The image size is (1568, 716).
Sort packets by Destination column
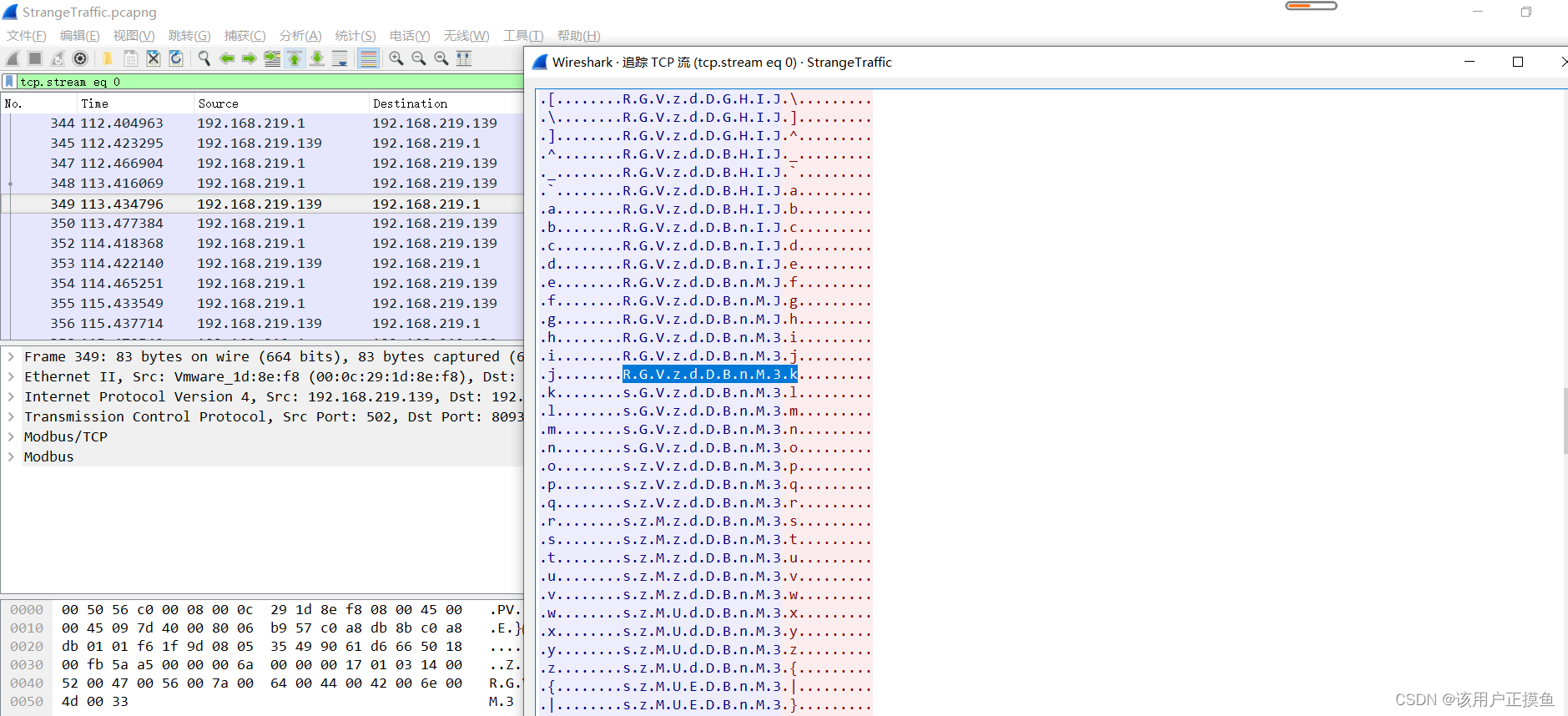(x=446, y=103)
